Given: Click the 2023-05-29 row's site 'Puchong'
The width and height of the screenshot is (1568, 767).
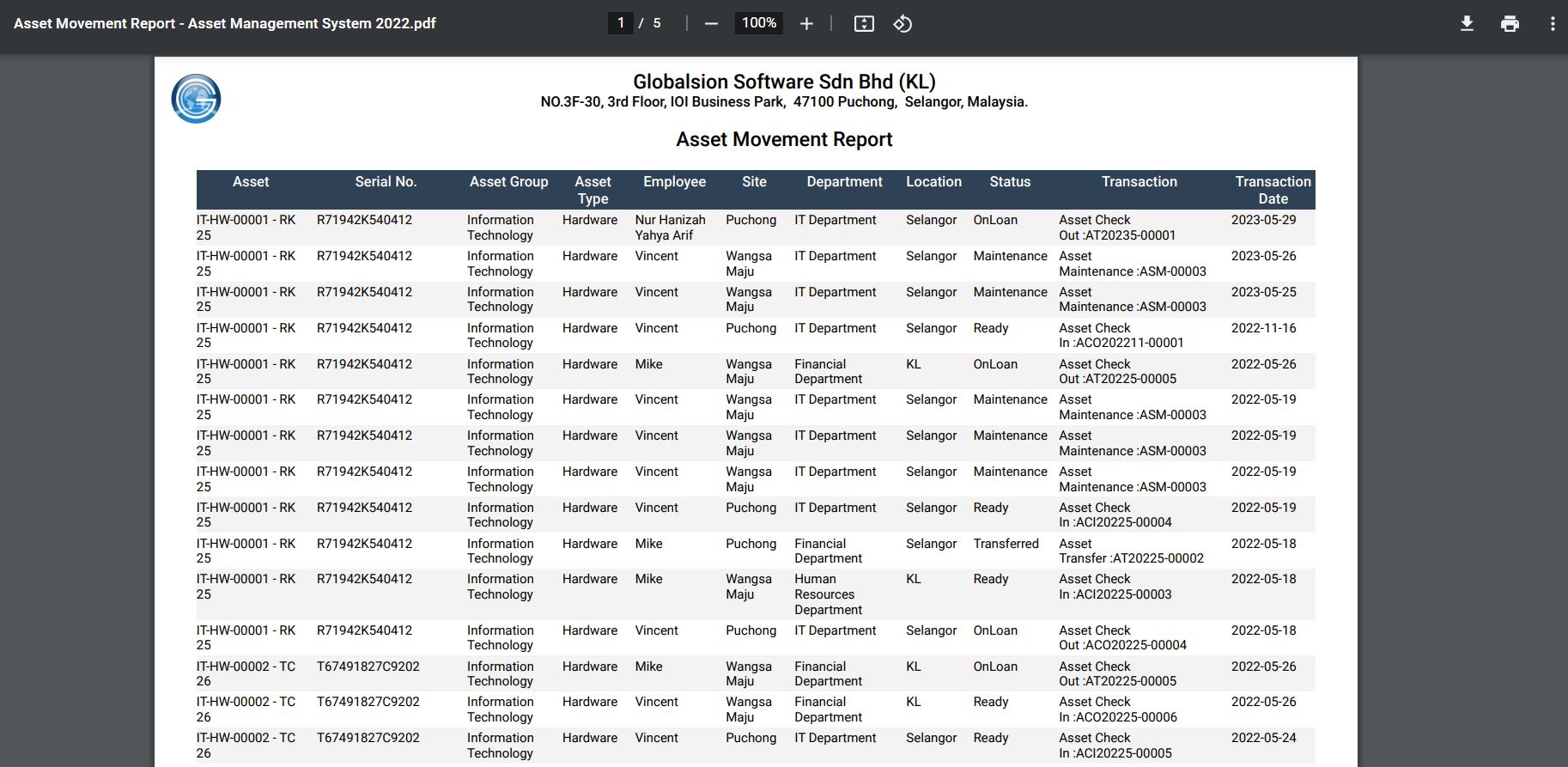Looking at the screenshot, I should point(751,220).
